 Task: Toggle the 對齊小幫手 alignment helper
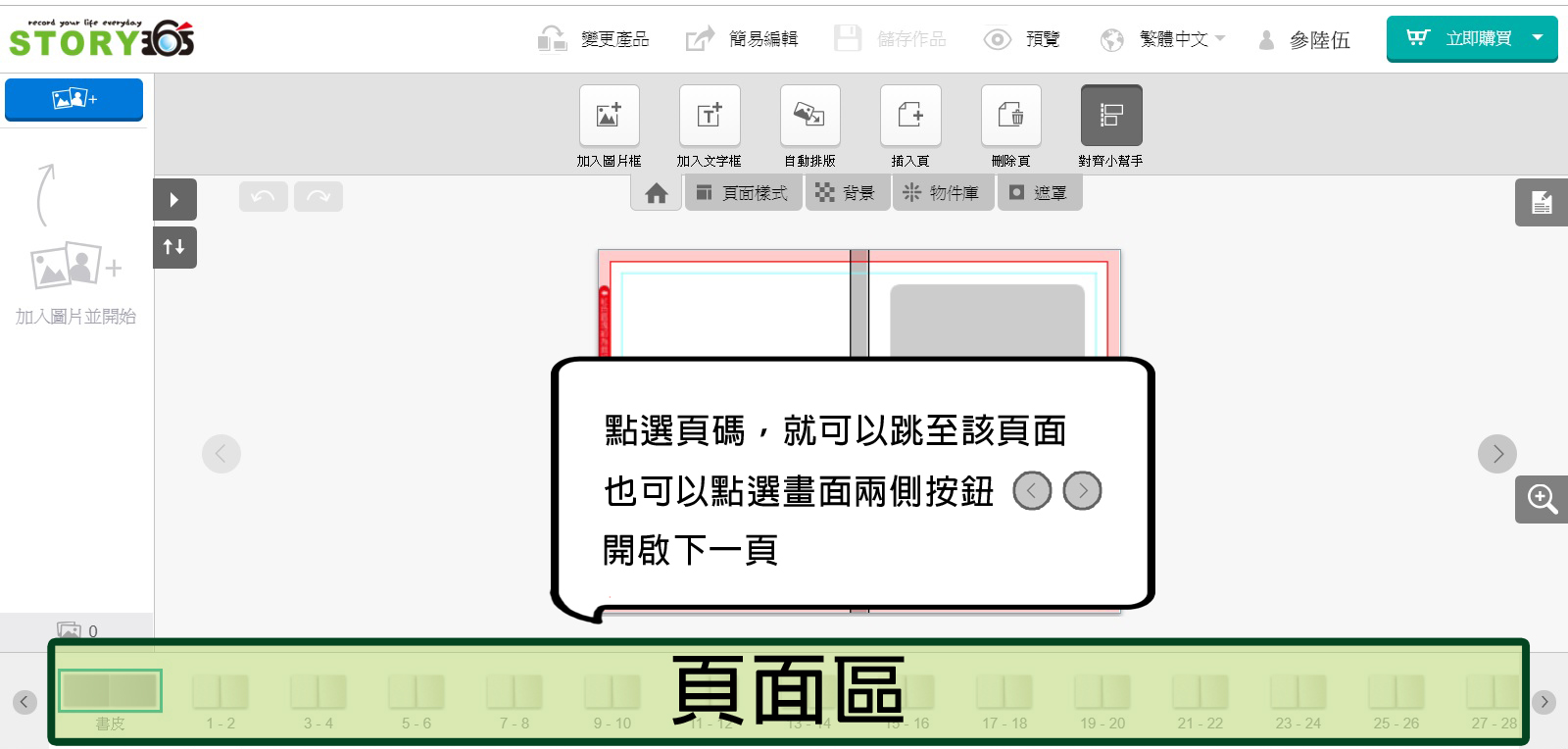click(x=1111, y=116)
